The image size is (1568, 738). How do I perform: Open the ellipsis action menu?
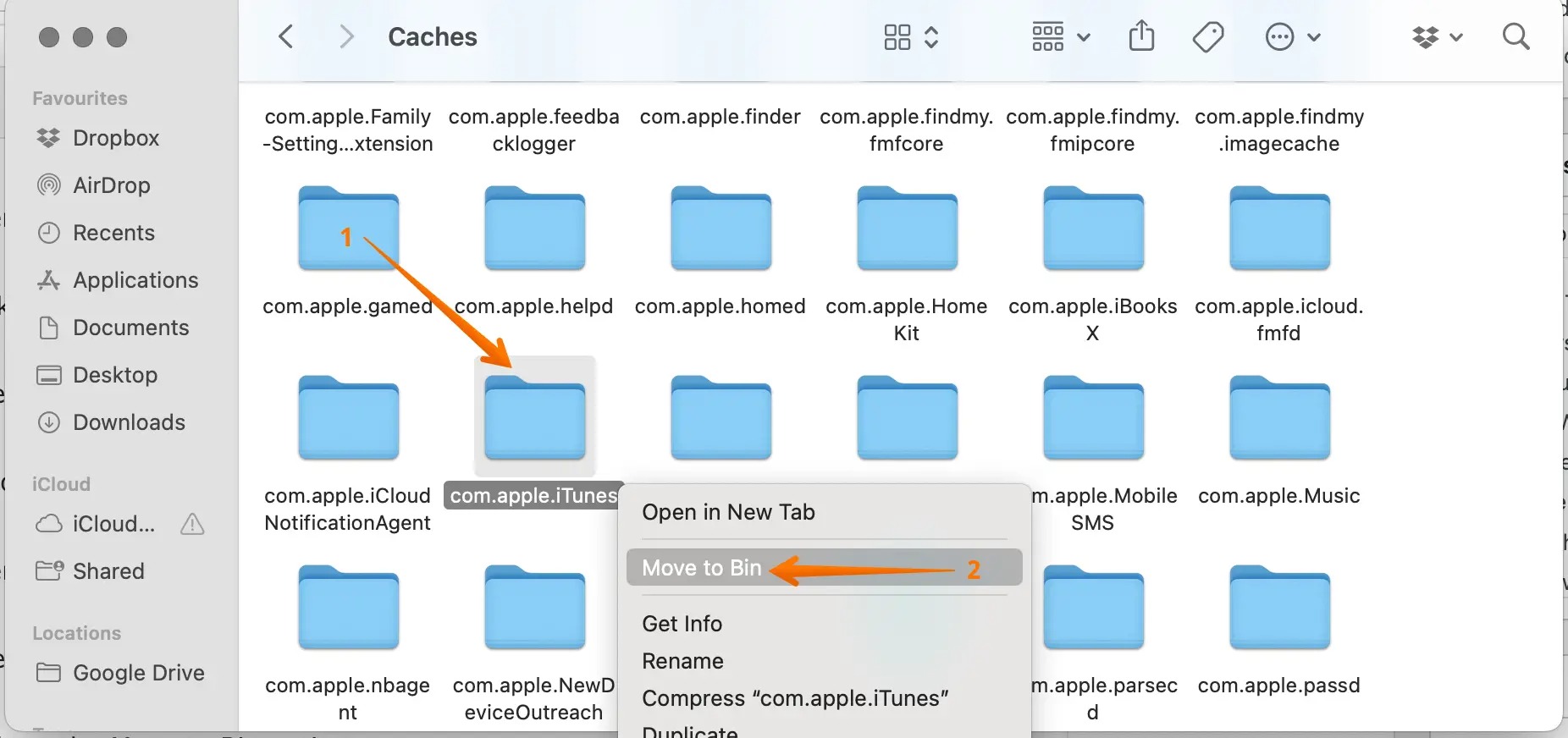click(1292, 37)
